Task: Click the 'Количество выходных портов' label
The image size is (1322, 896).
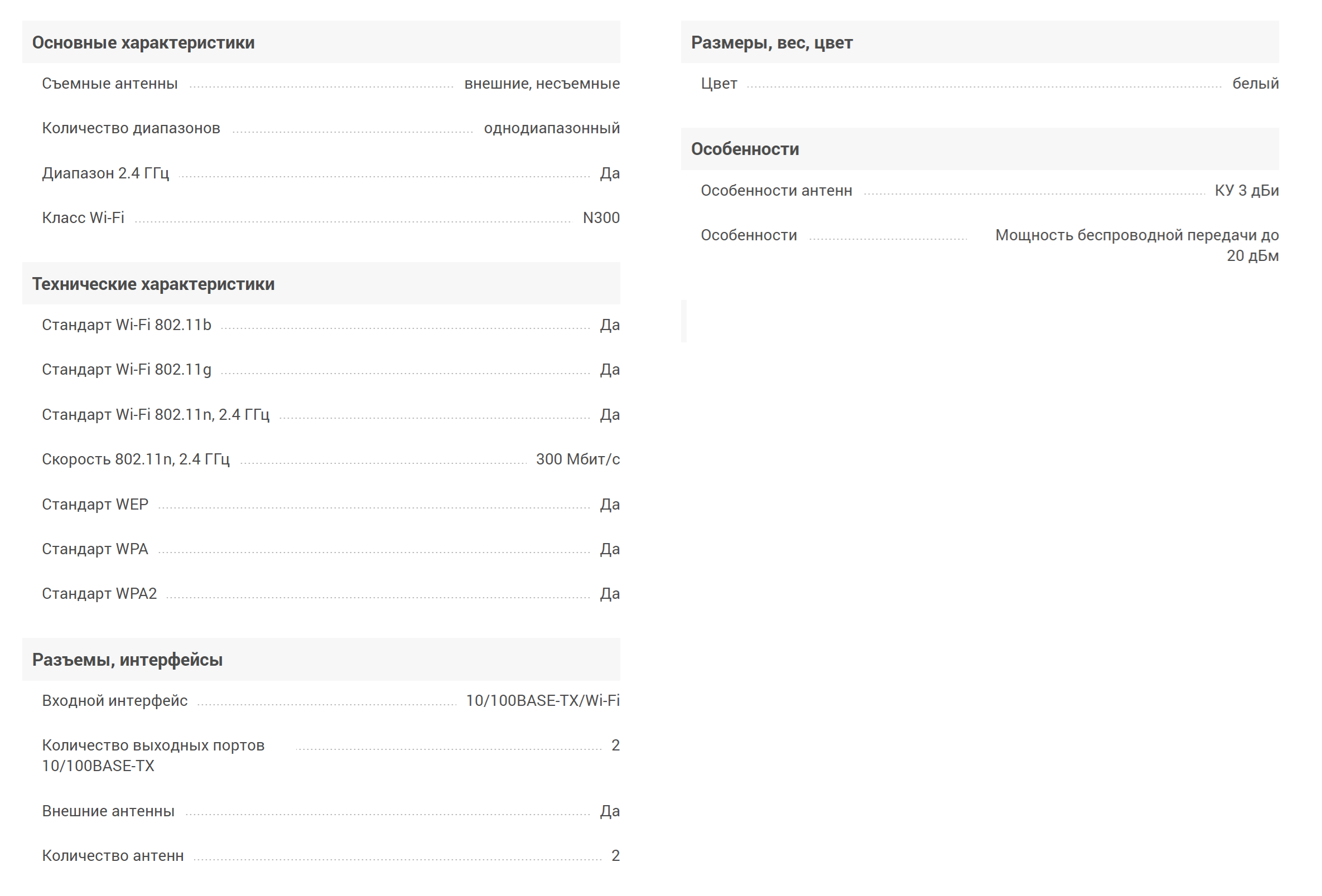Action: click(153, 745)
